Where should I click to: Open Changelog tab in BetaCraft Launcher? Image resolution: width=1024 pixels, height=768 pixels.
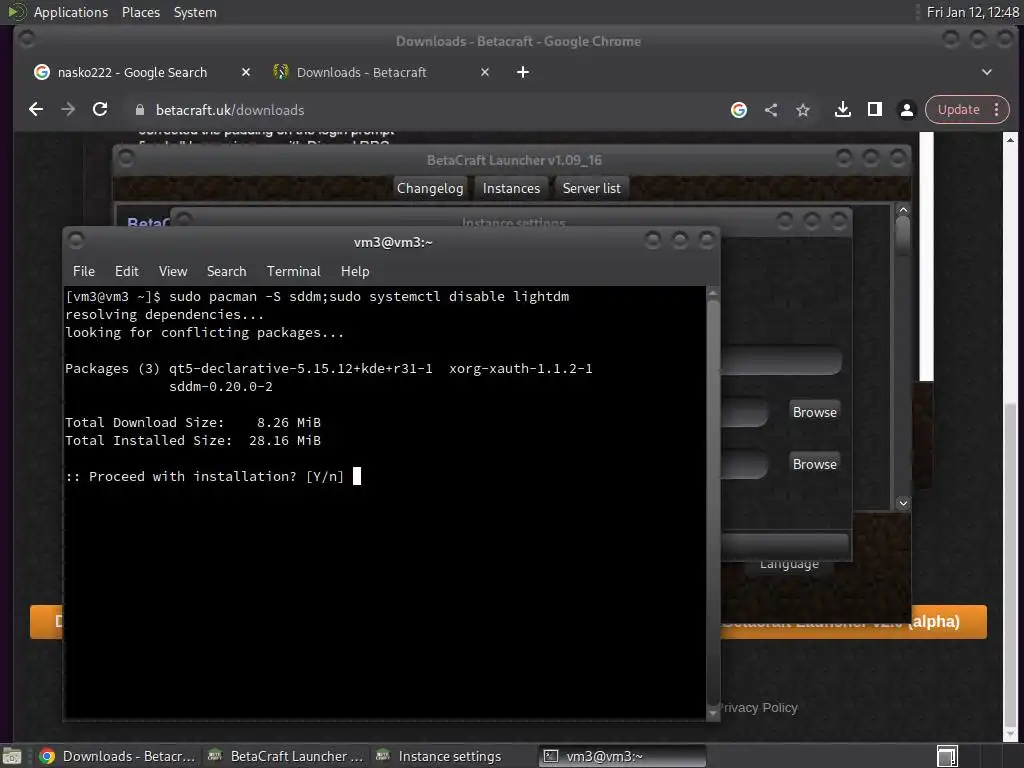coord(430,188)
